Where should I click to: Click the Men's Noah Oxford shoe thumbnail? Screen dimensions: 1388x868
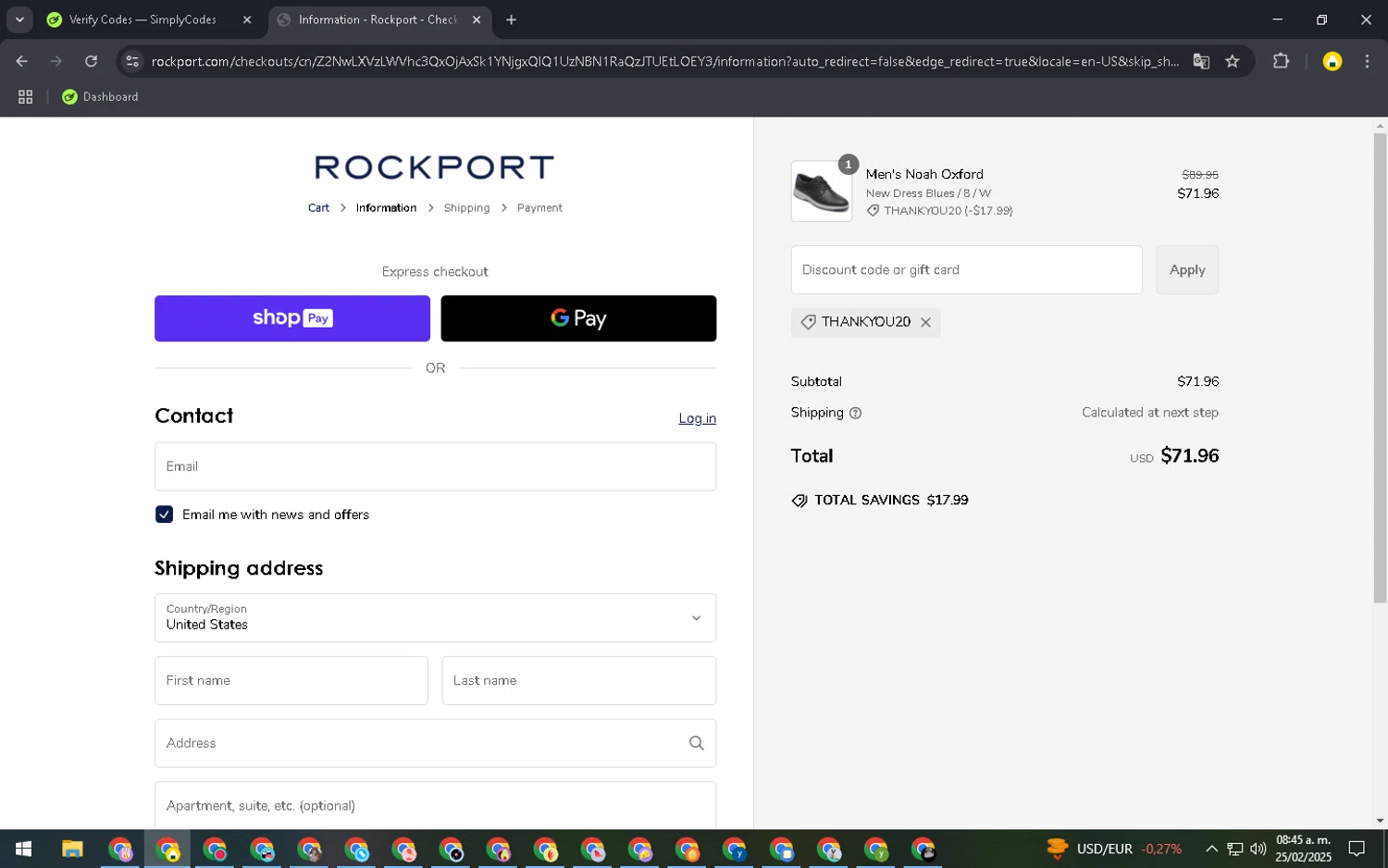click(821, 192)
